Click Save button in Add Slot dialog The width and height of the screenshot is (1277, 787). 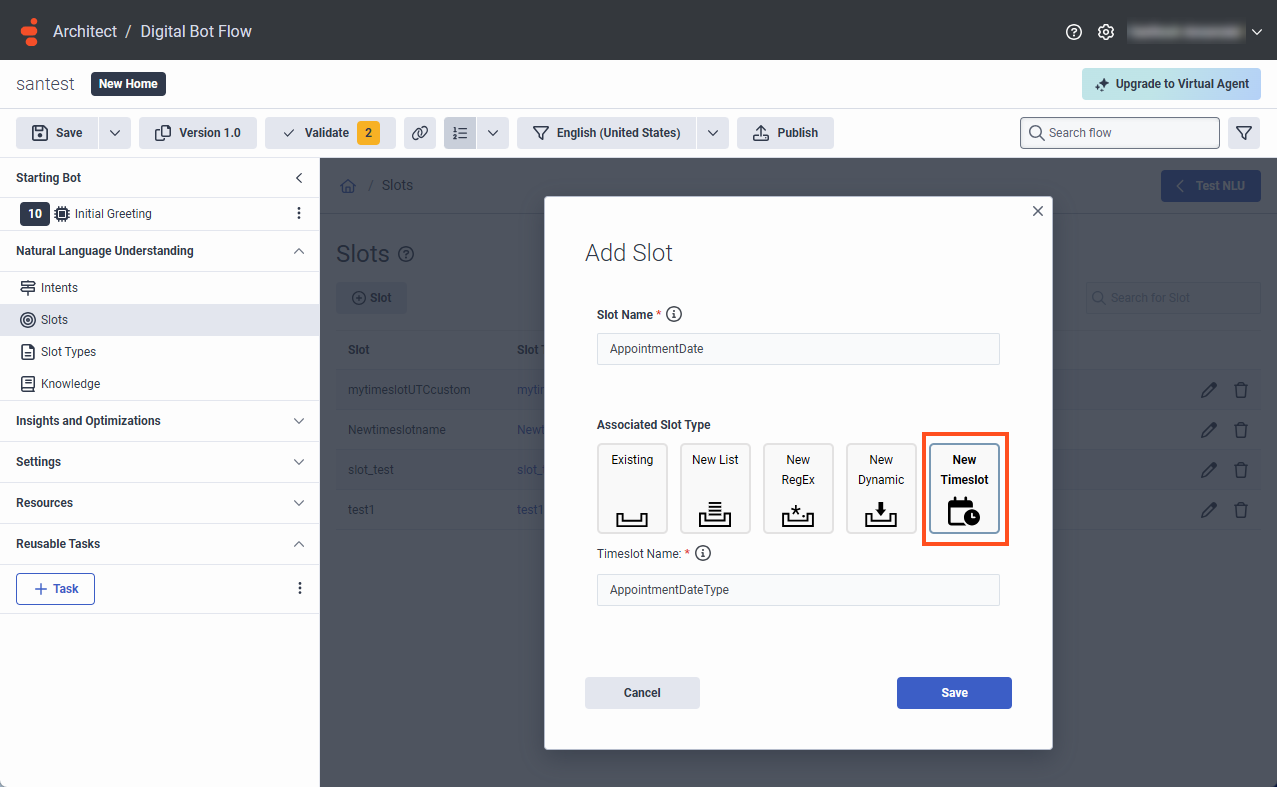pos(954,693)
